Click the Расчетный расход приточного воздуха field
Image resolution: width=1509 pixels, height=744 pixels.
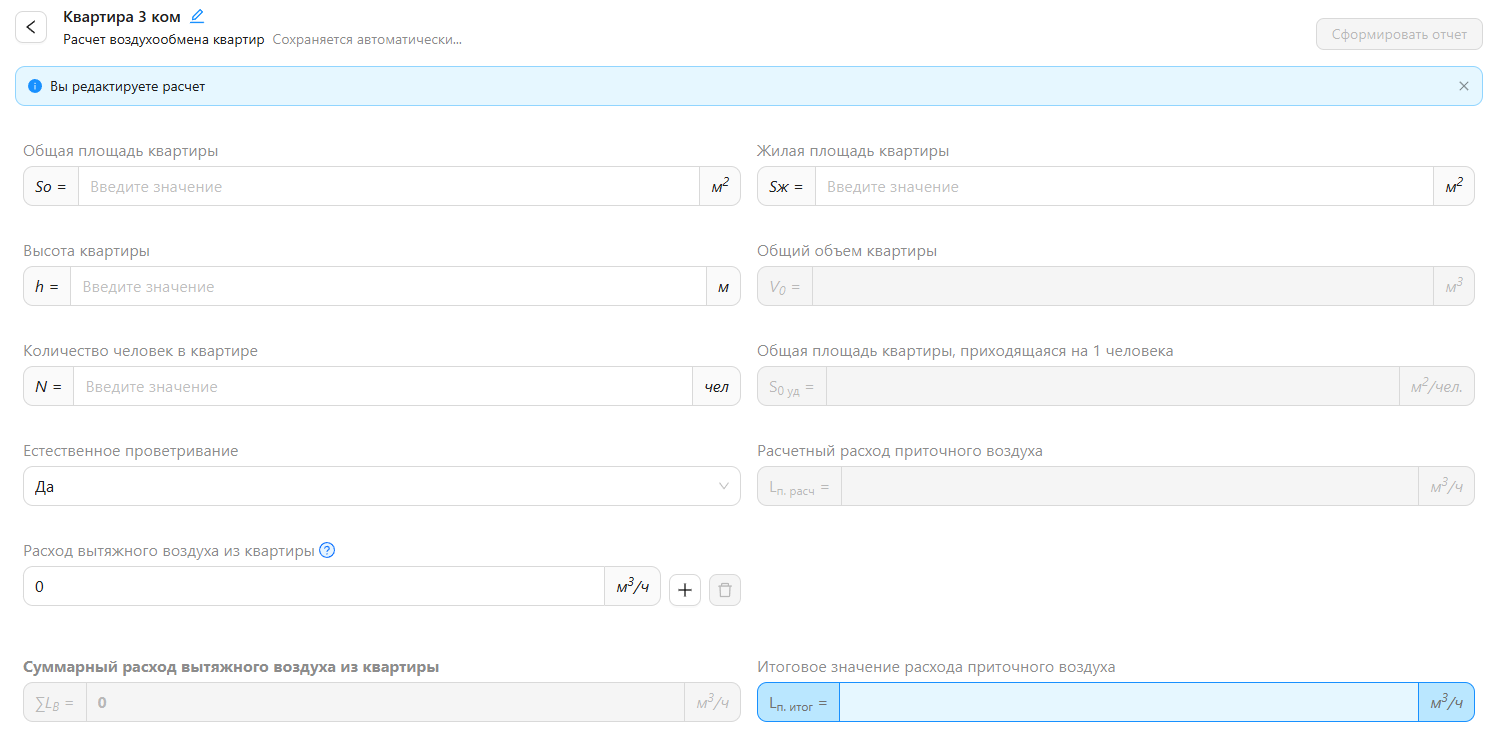pyautogui.click(x=1128, y=486)
